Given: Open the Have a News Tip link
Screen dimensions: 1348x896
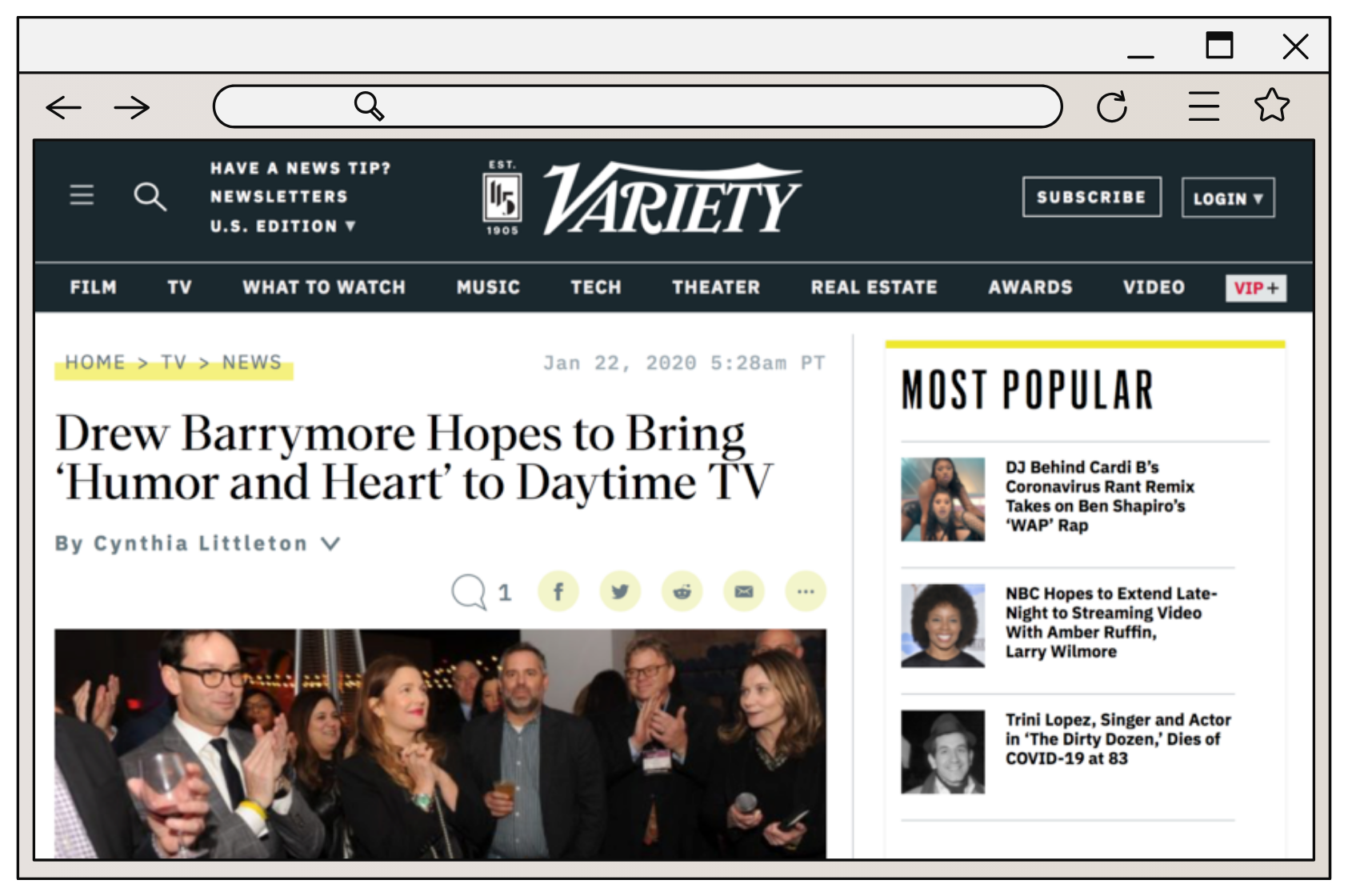Looking at the screenshot, I should pos(301,168).
